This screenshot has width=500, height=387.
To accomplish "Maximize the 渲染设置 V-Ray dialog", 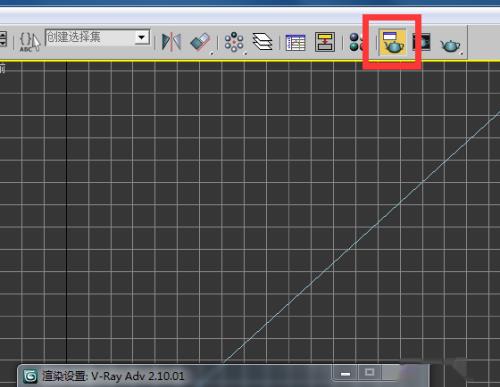I will 369,372.
